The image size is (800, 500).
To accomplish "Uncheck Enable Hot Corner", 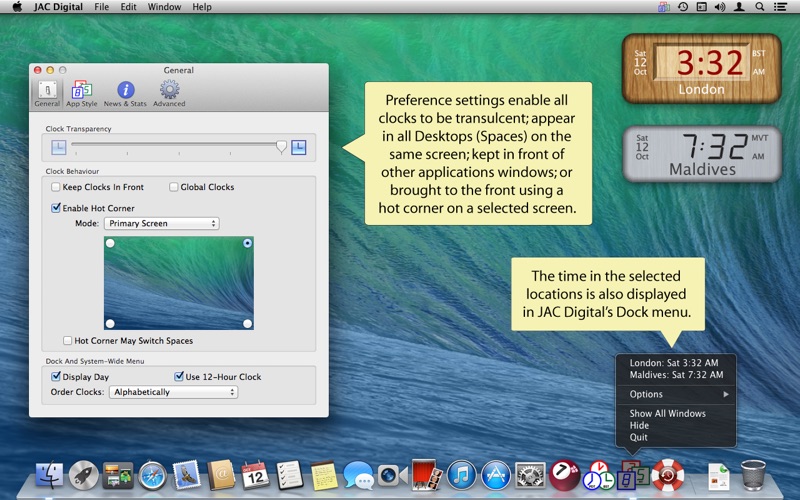I will click(x=56, y=208).
